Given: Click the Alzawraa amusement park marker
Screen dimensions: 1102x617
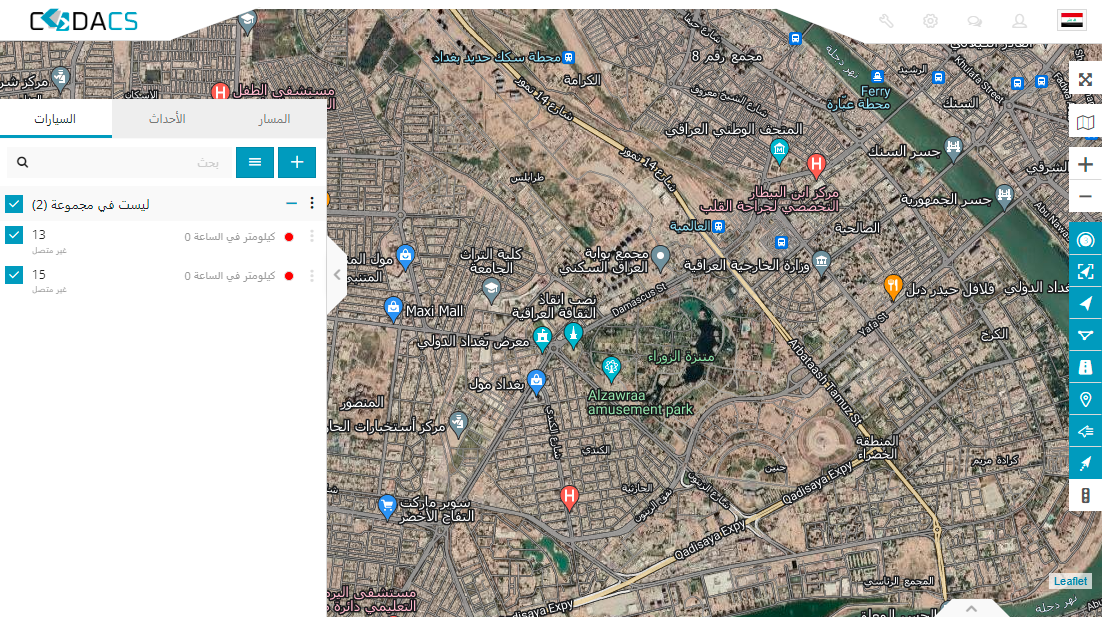Looking at the screenshot, I should point(611,368).
